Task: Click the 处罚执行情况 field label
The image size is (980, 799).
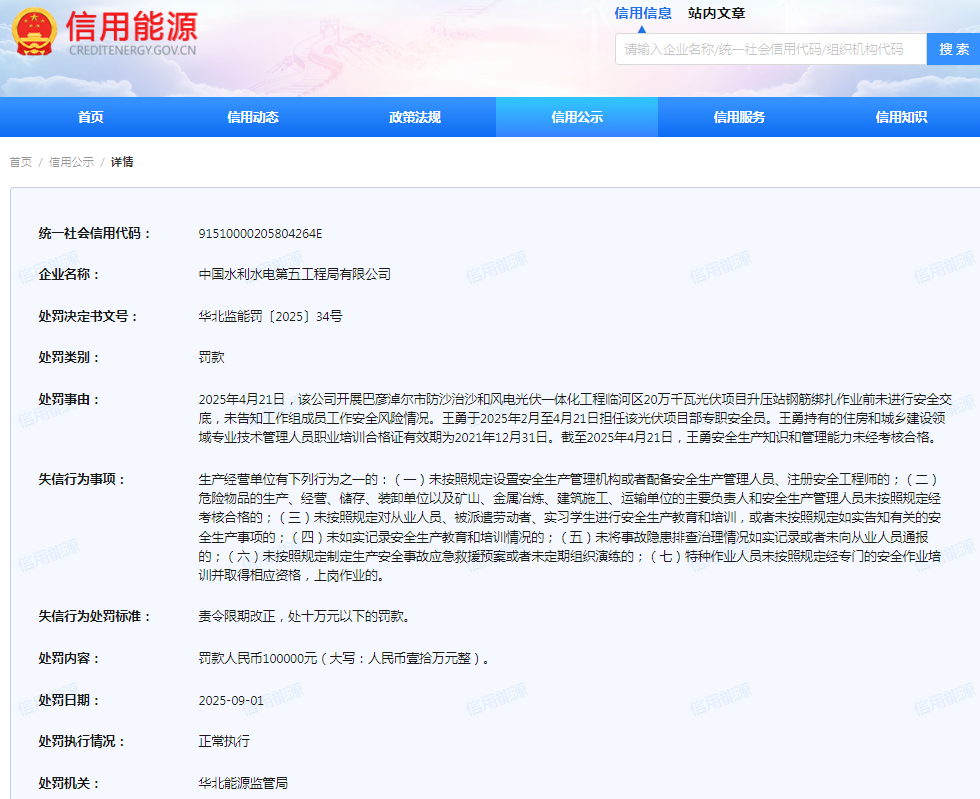Action: [x=82, y=741]
